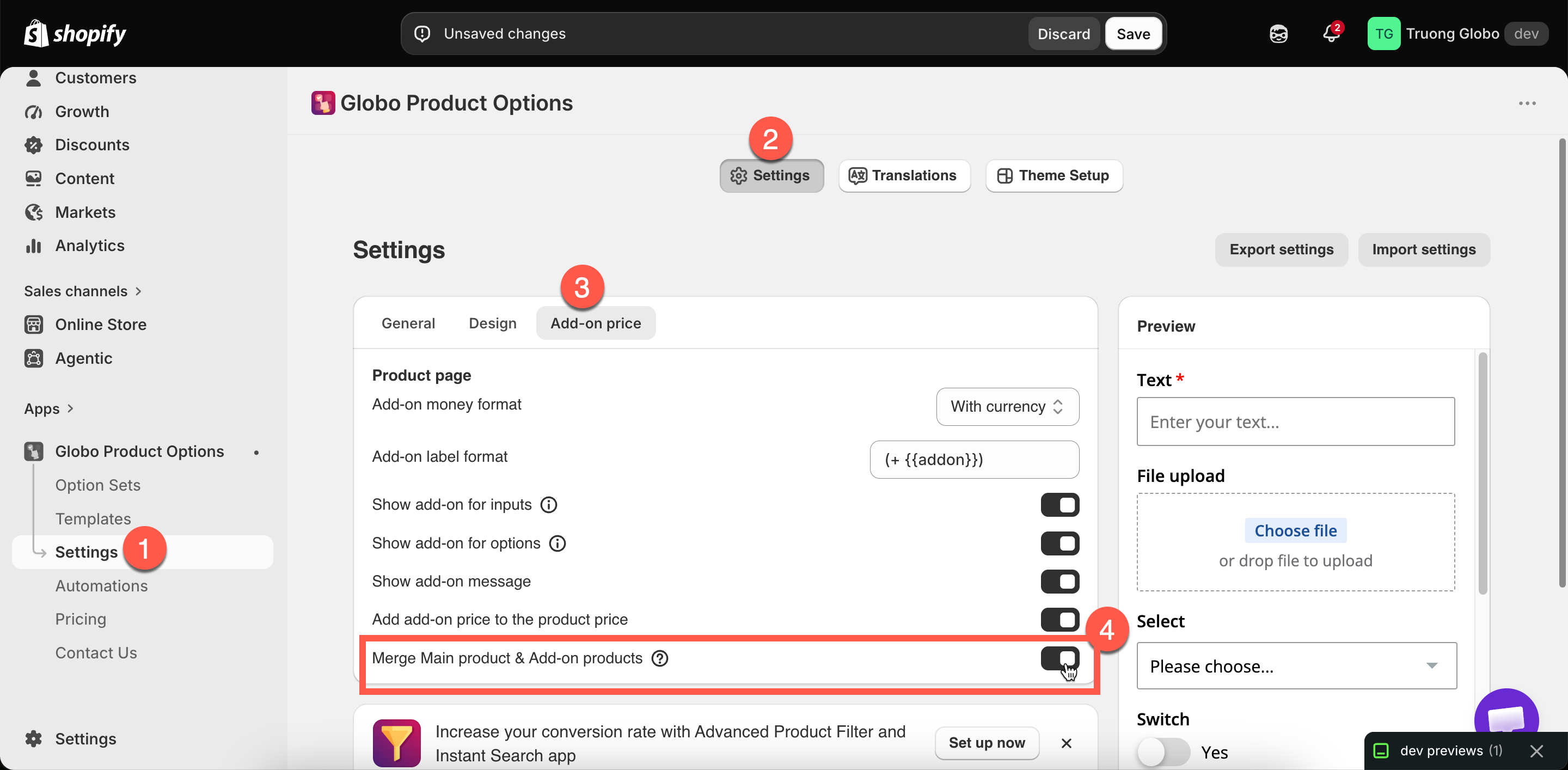1568x770 pixels.
Task: Click the Enter your text preview field
Action: [x=1295, y=422]
